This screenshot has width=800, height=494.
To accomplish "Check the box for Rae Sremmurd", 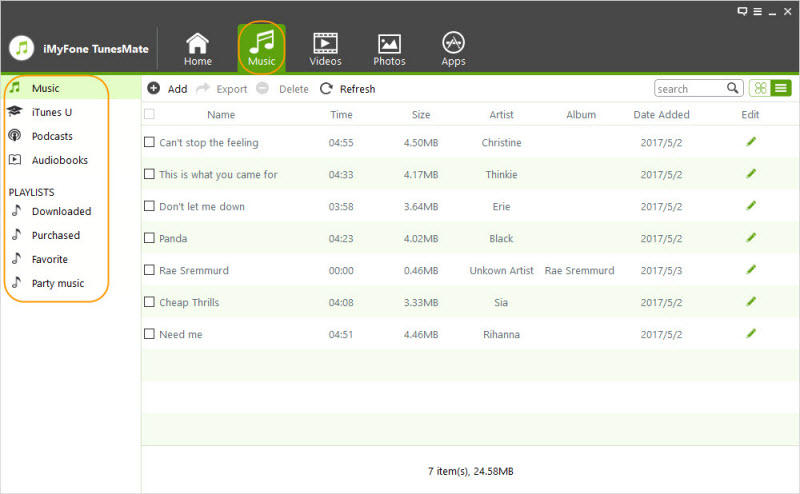I will 149,269.
